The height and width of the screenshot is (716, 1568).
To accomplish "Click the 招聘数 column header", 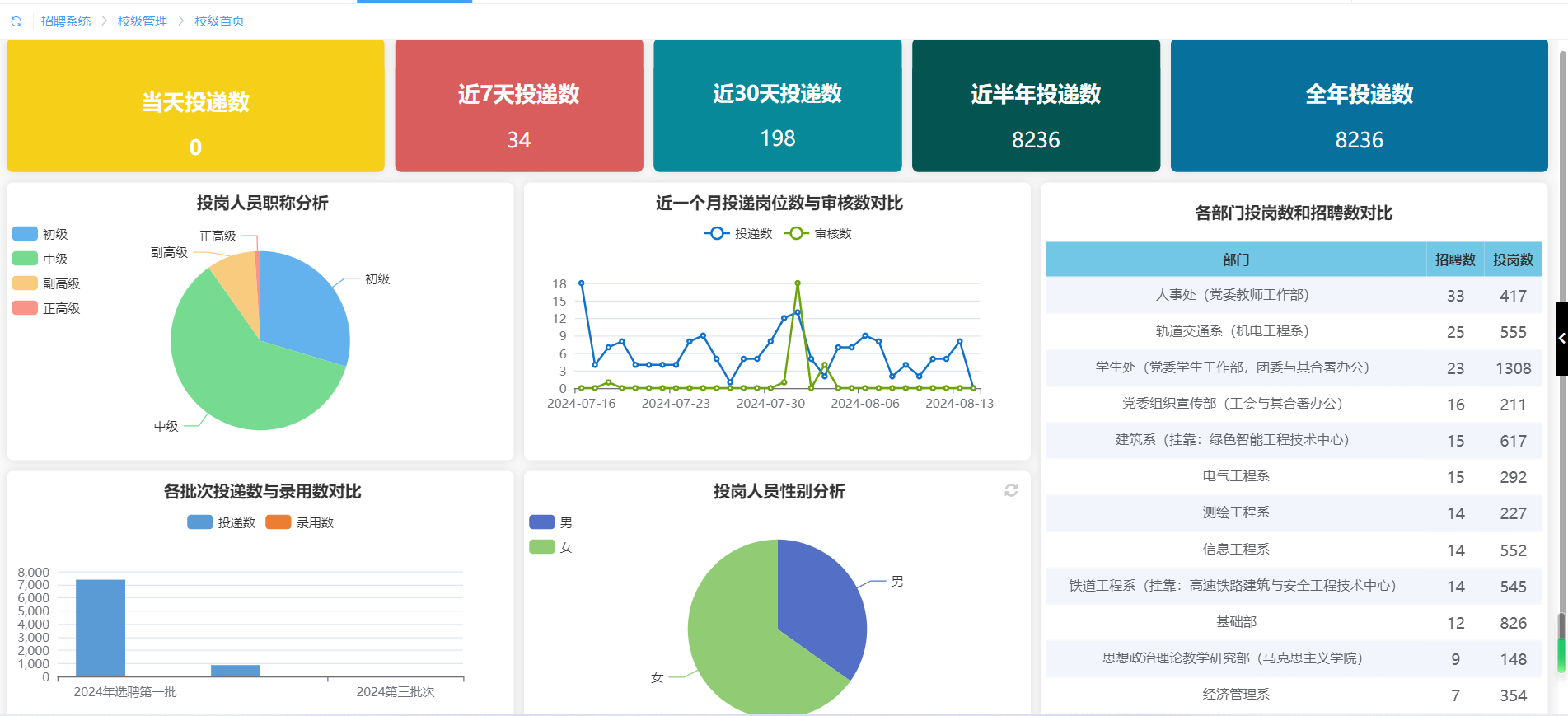I will pos(1455,260).
